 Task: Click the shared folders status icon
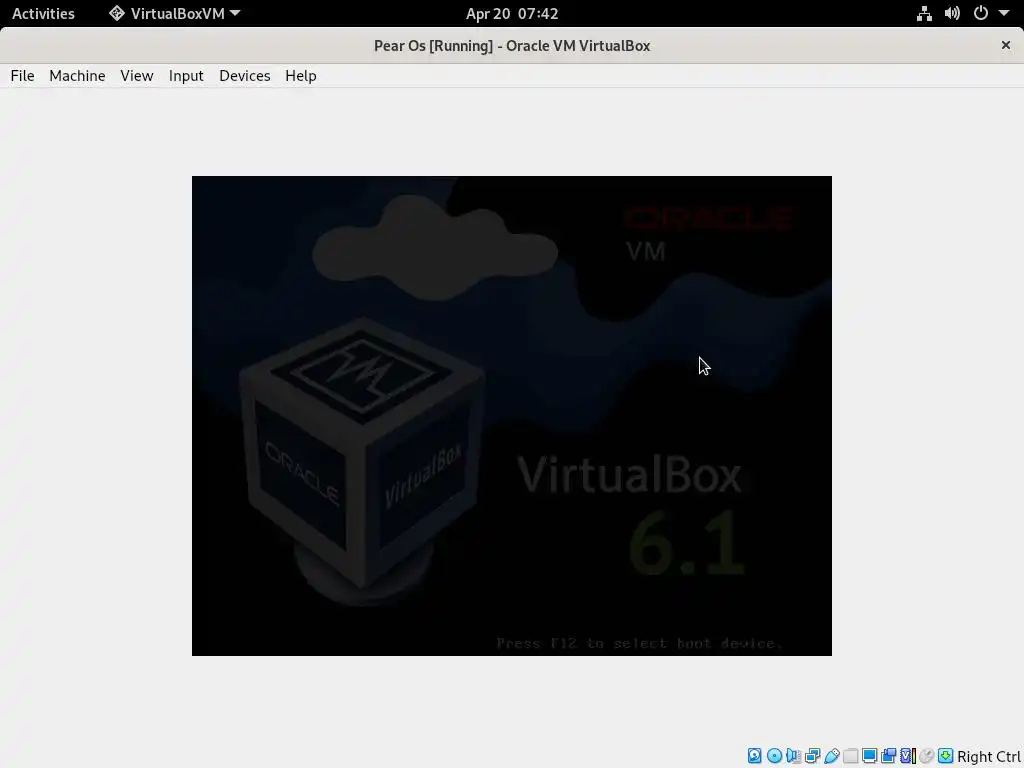[850, 756]
